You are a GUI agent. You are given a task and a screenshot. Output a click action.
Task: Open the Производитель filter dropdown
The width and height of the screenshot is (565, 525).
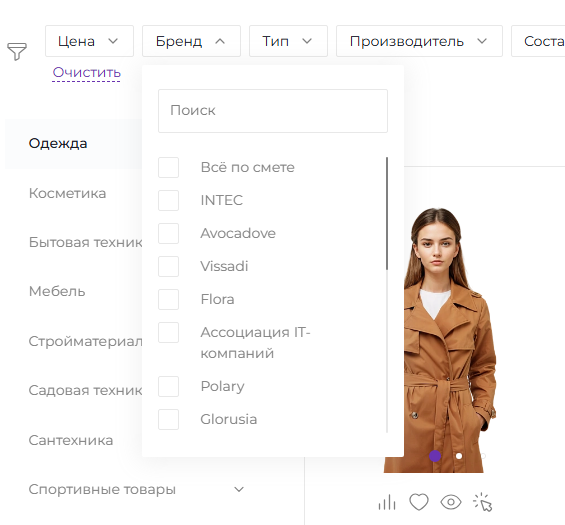coord(419,41)
